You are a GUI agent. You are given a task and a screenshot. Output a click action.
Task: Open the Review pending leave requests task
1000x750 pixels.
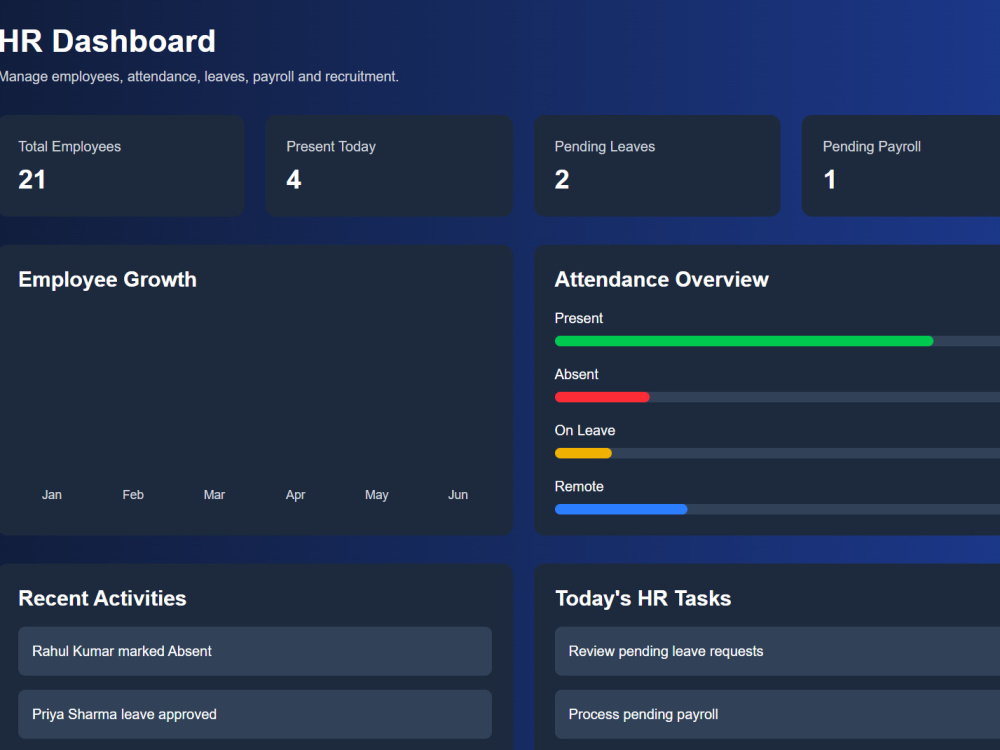[x=777, y=651]
